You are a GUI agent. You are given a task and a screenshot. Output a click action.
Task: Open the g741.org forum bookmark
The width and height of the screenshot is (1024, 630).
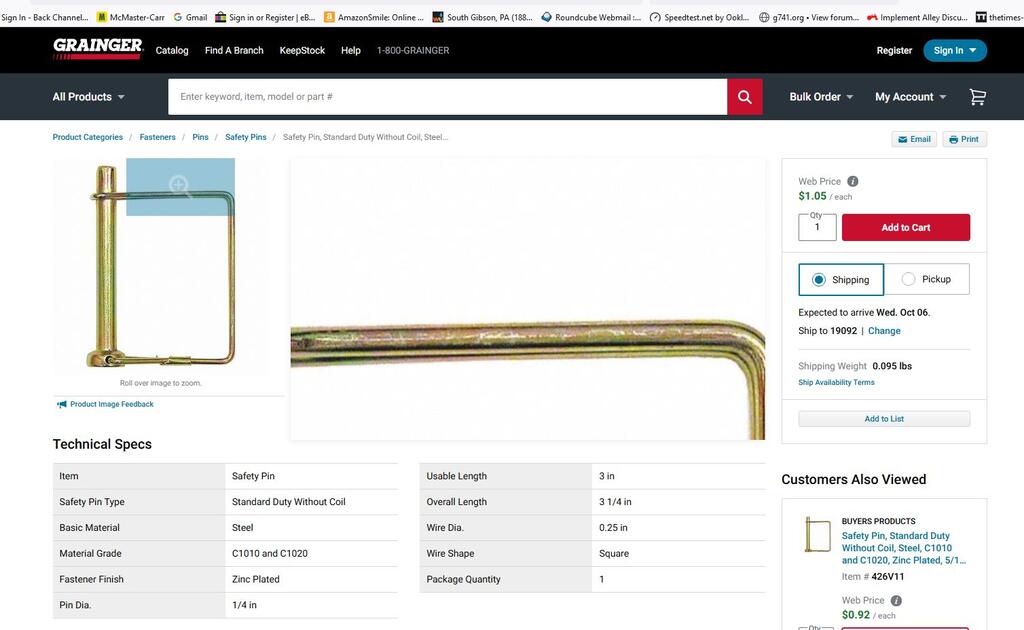[x=808, y=18]
